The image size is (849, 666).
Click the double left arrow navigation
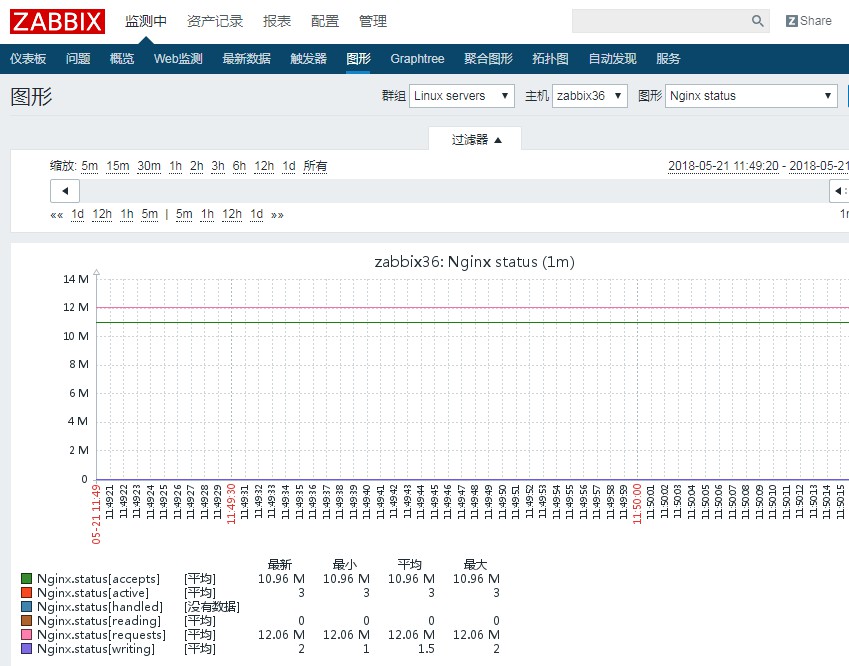(56, 214)
